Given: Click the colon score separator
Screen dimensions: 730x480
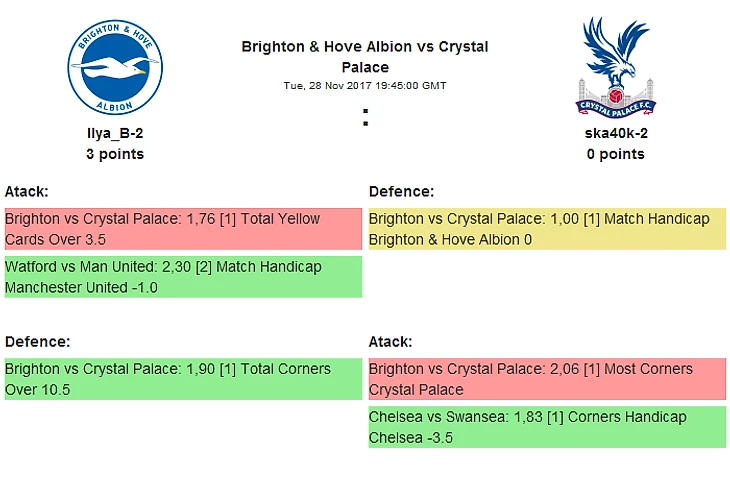Looking at the screenshot, I should coord(365,118).
